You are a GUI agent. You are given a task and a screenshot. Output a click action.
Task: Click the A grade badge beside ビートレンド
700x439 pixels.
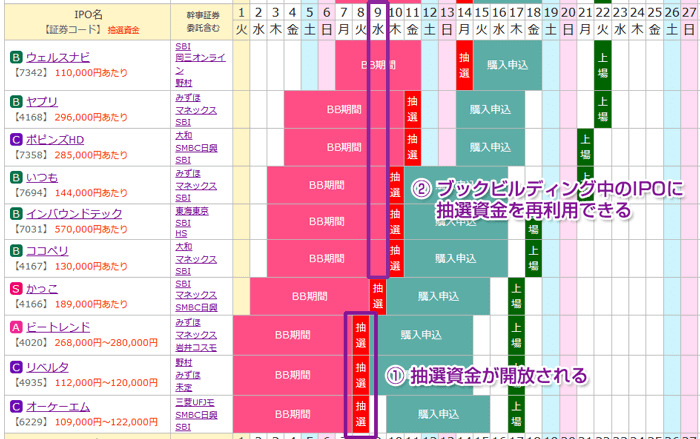[16, 327]
